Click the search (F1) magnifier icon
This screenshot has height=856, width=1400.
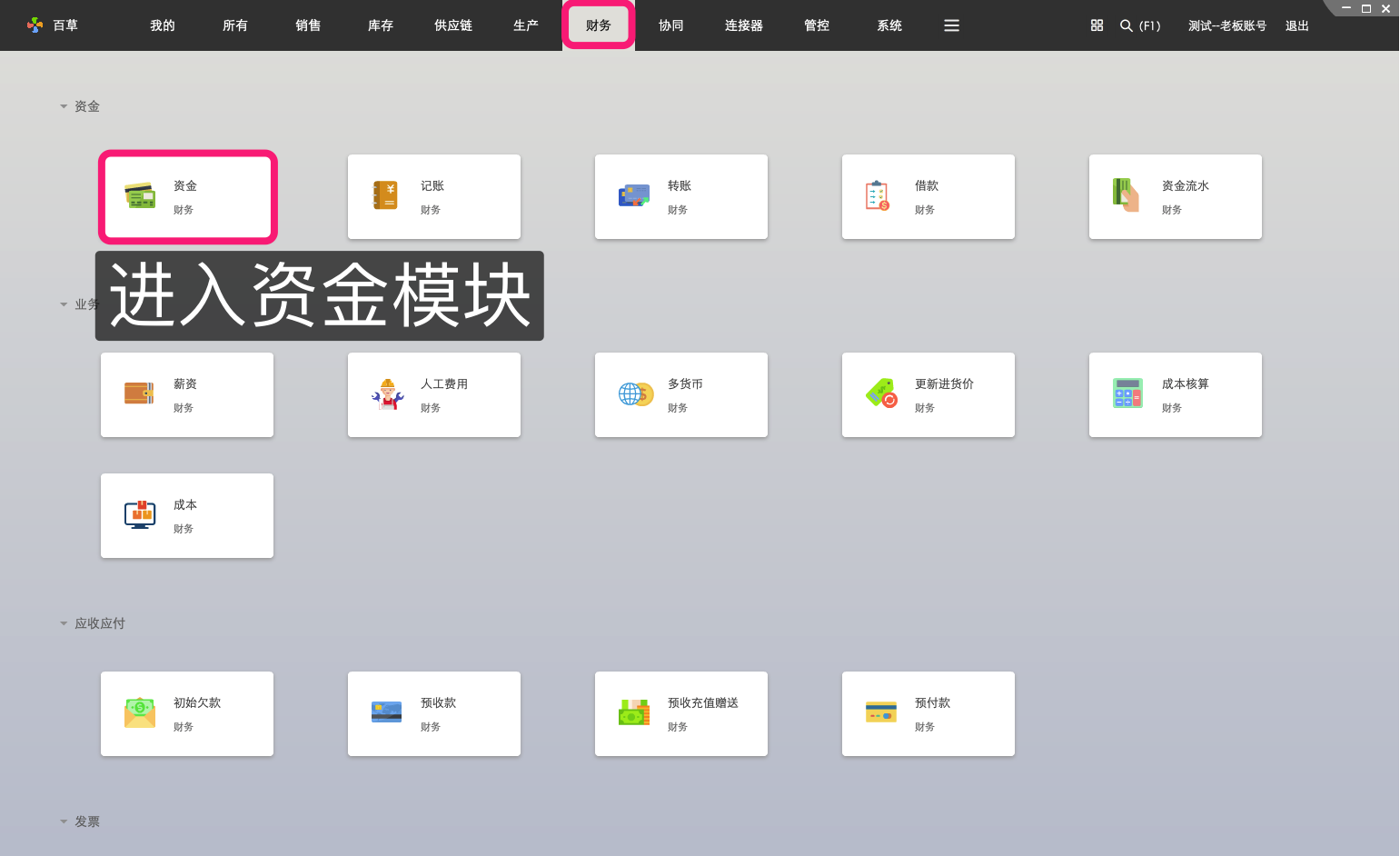(1127, 25)
